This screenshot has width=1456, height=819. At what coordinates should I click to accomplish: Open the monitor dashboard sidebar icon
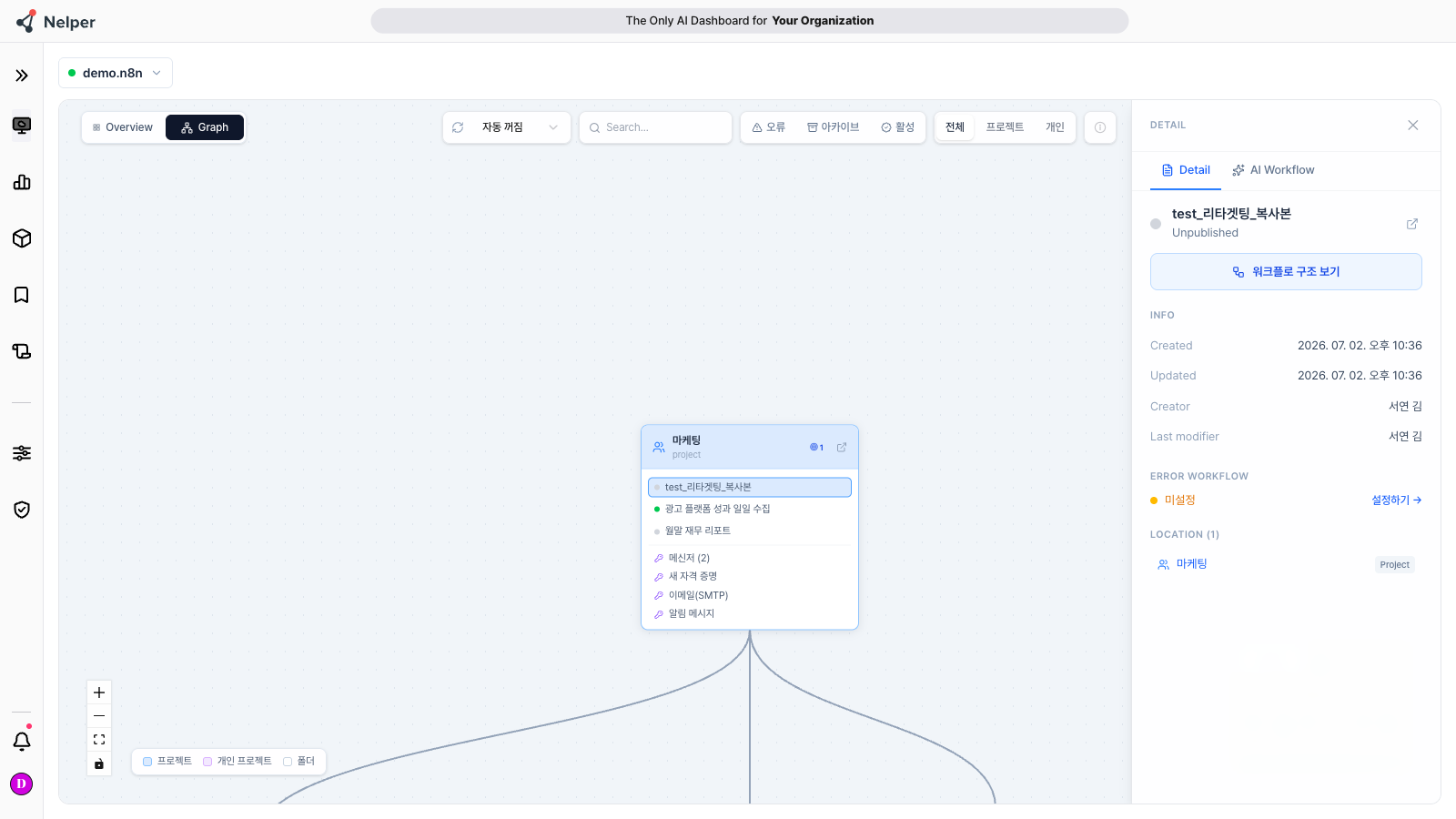[22, 126]
